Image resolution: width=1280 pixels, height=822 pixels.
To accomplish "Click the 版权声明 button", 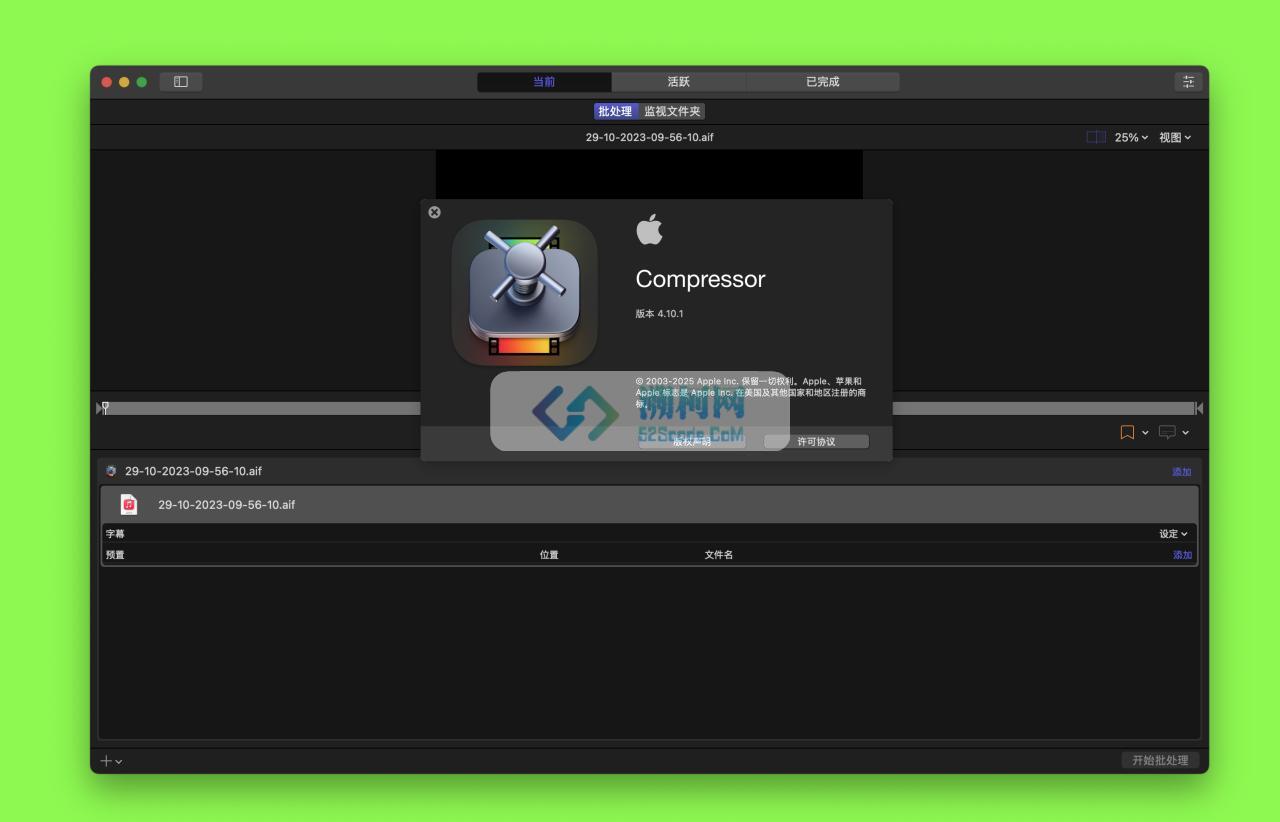I will pos(692,441).
